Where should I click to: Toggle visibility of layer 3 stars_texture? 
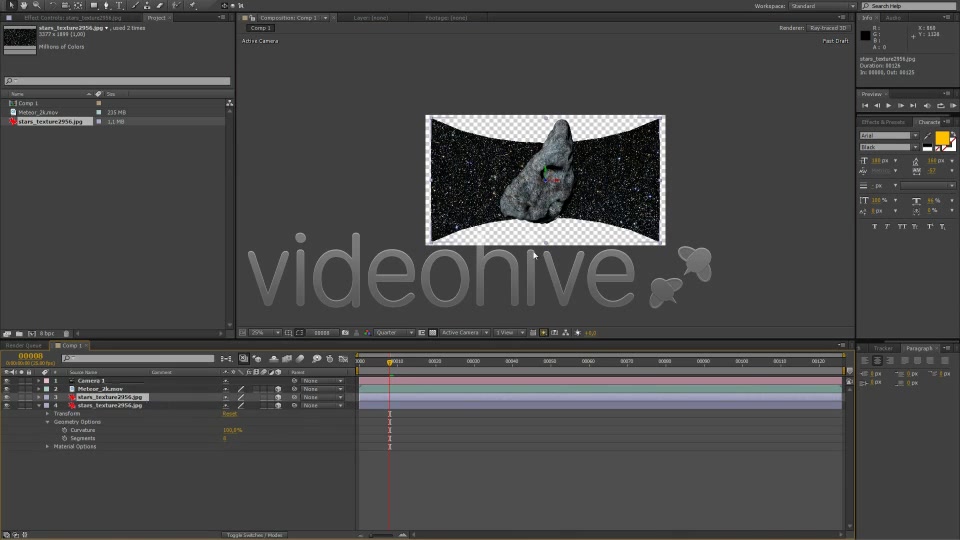7,397
